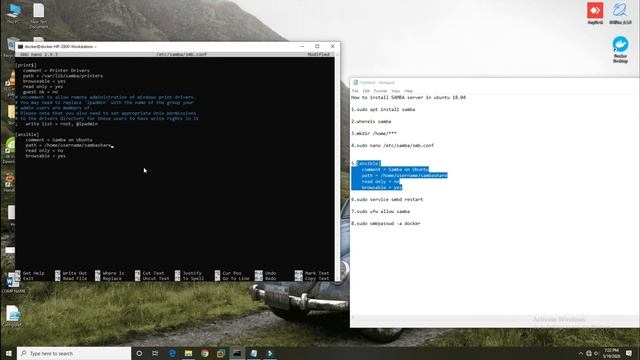The width and height of the screenshot is (640, 360).
Task: Click the 'Cut Text' shortcut label in nano
Action: pyautogui.click(x=153, y=273)
